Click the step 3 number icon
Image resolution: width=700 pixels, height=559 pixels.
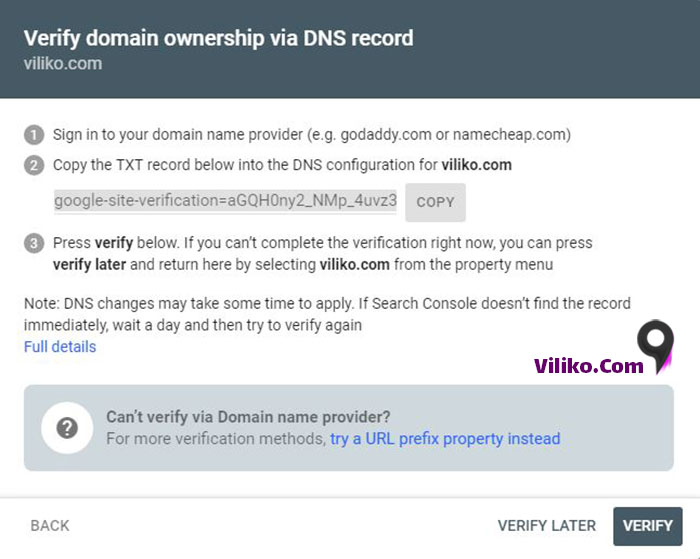pos(35,243)
